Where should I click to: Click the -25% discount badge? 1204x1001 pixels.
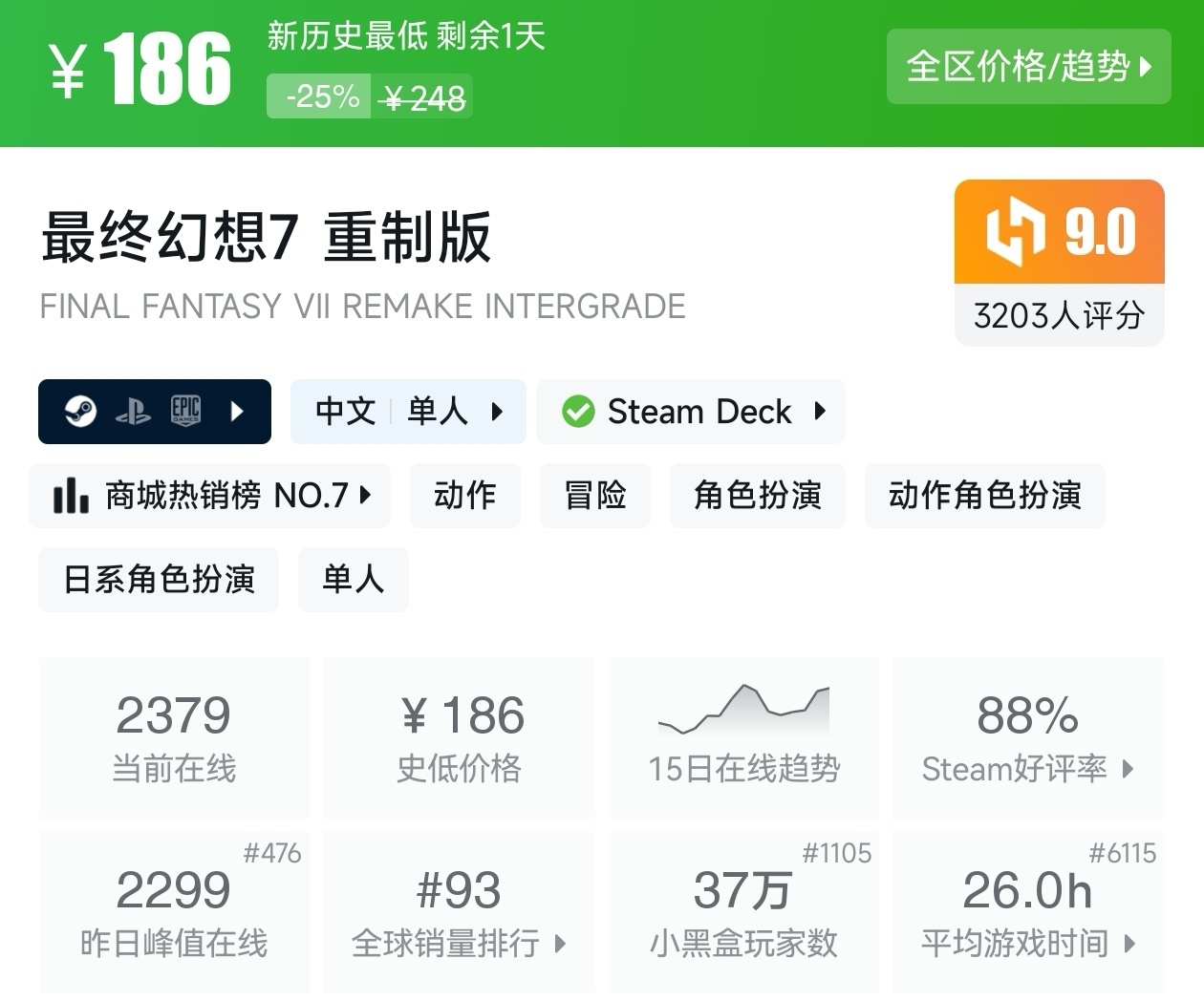pyautogui.click(x=320, y=96)
